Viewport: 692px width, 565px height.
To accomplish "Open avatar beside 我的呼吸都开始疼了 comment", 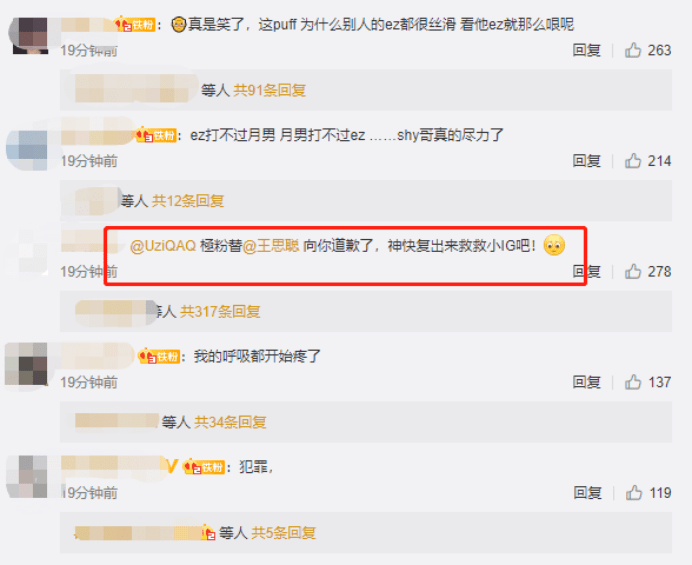I will click(x=26, y=364).
